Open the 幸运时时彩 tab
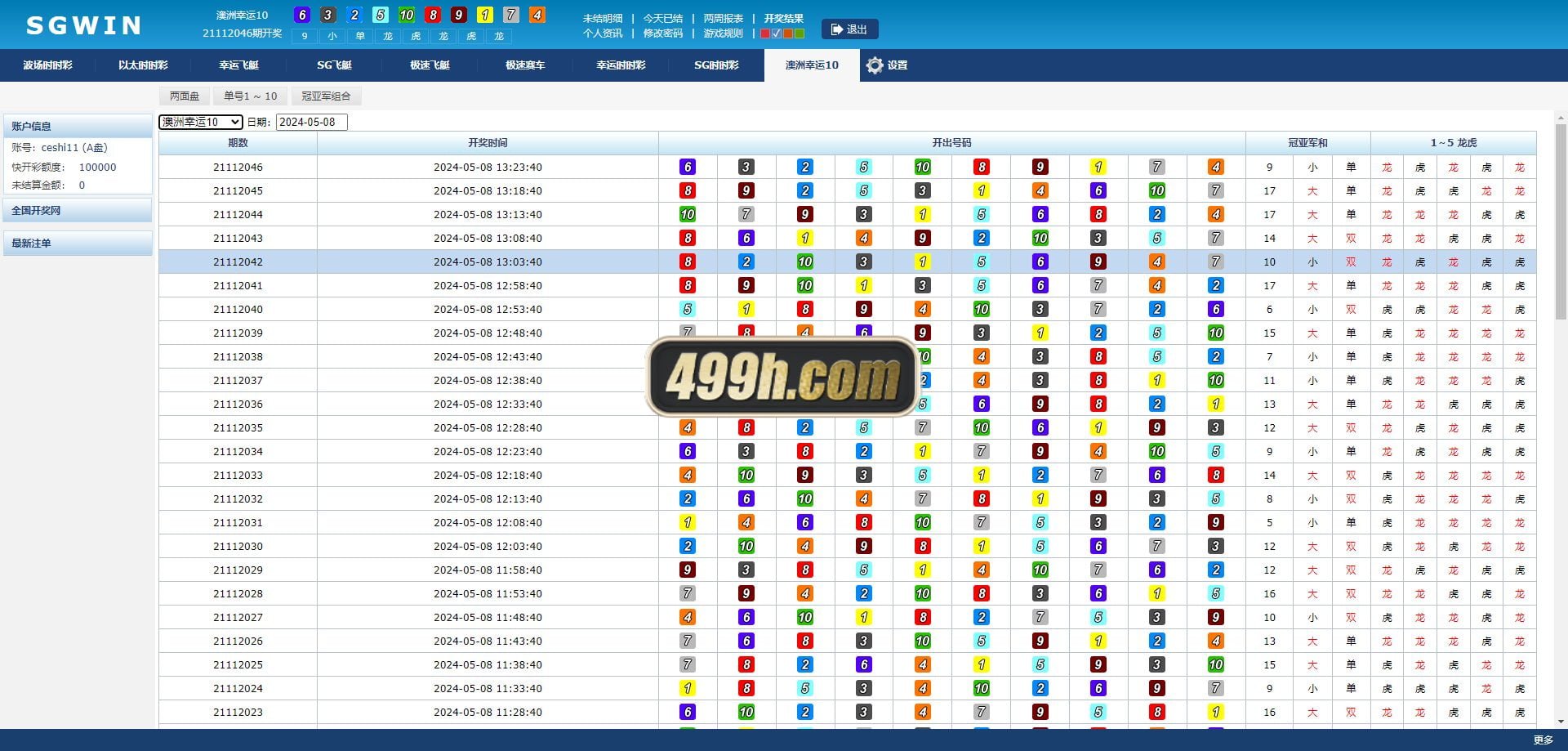This screenshot has height=751, width=1568. tap(621, 65)
